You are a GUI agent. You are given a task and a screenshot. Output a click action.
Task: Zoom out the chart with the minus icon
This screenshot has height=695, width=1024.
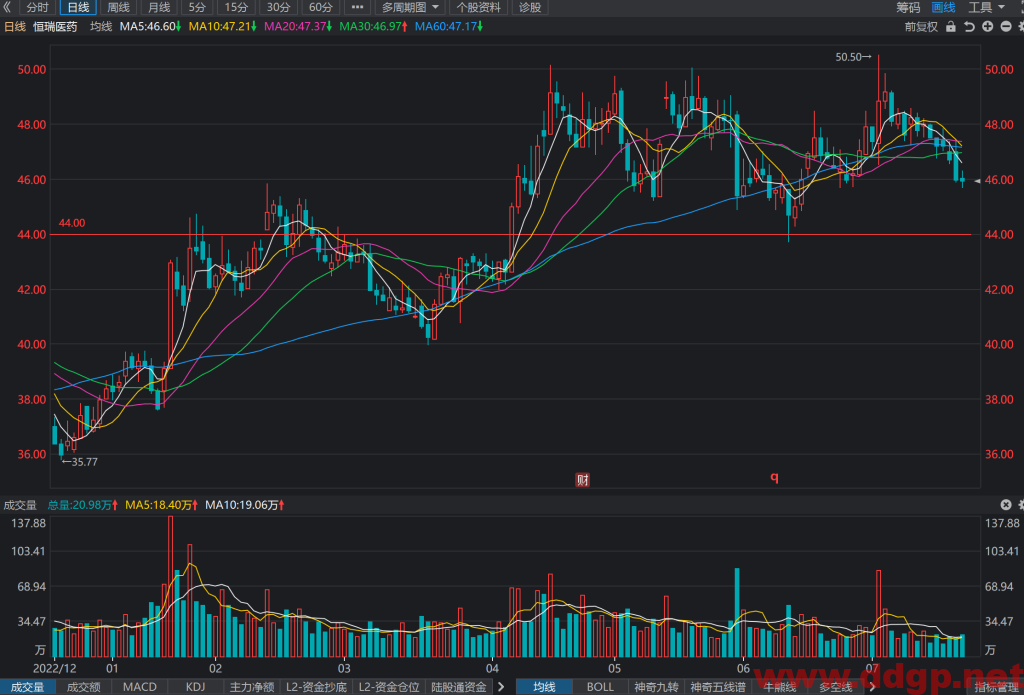pyautogui.click(x=1006, y=27)
